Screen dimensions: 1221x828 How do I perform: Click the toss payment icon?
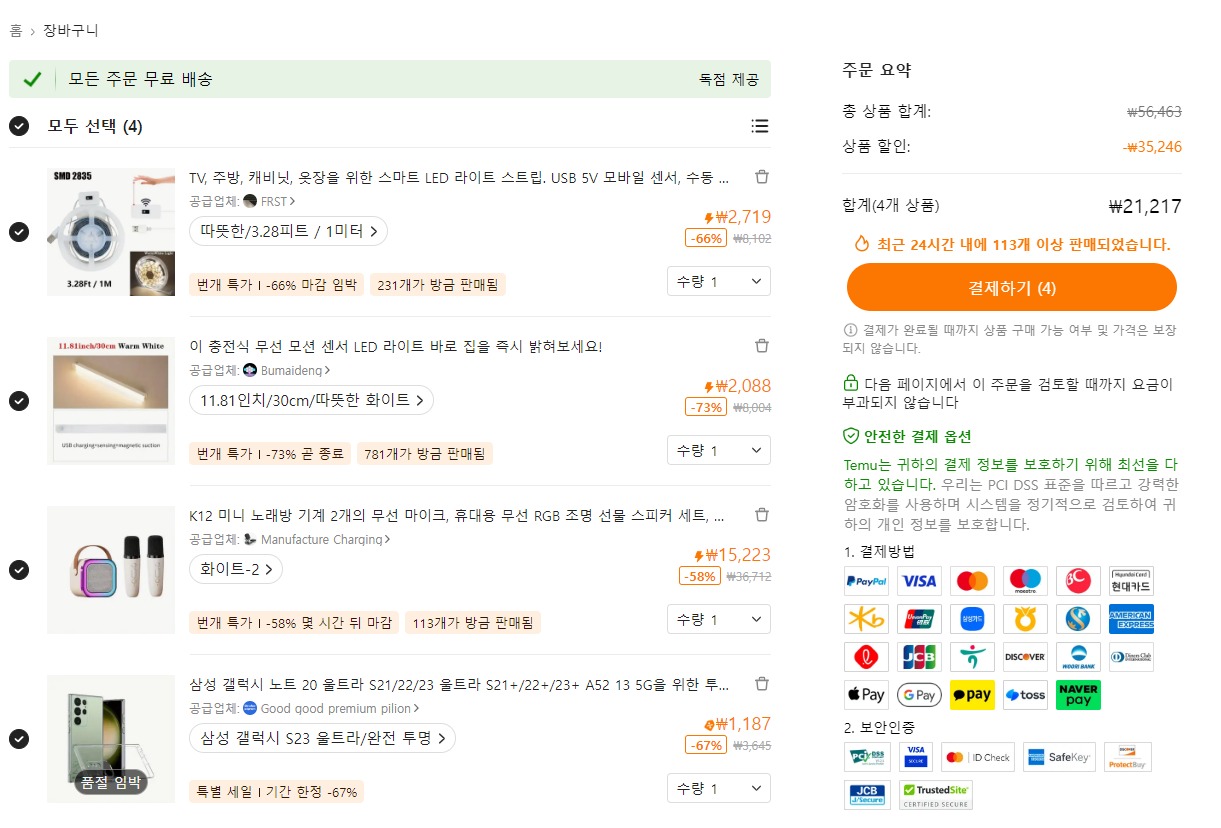[1025, 695]
